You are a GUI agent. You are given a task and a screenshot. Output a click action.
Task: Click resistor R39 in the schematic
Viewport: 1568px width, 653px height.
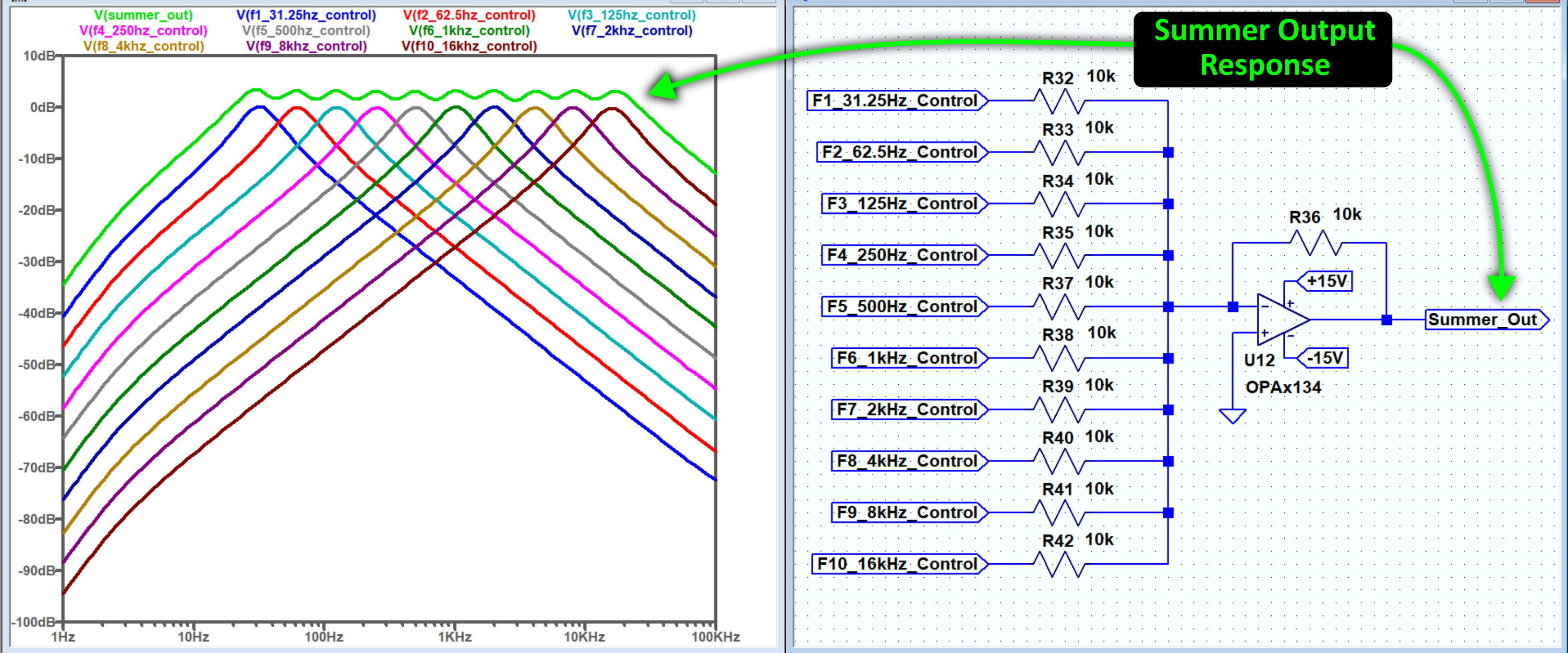pos(1060,410)
